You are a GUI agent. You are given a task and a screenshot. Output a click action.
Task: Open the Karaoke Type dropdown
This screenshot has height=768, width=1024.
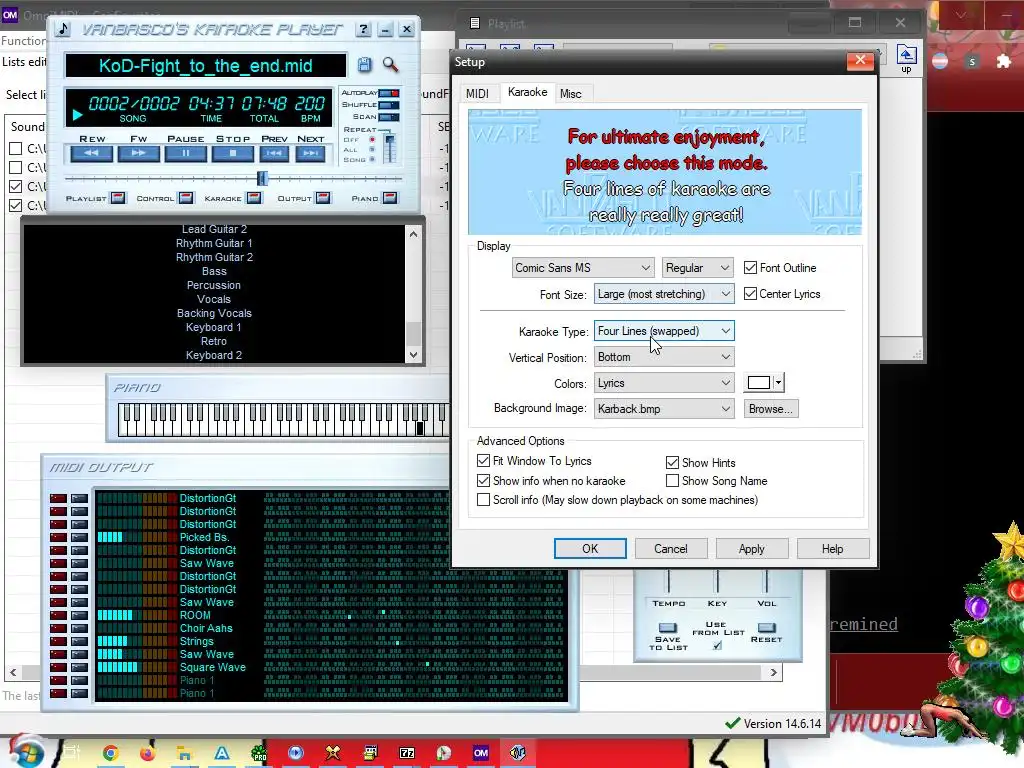(x=664, y=331)
